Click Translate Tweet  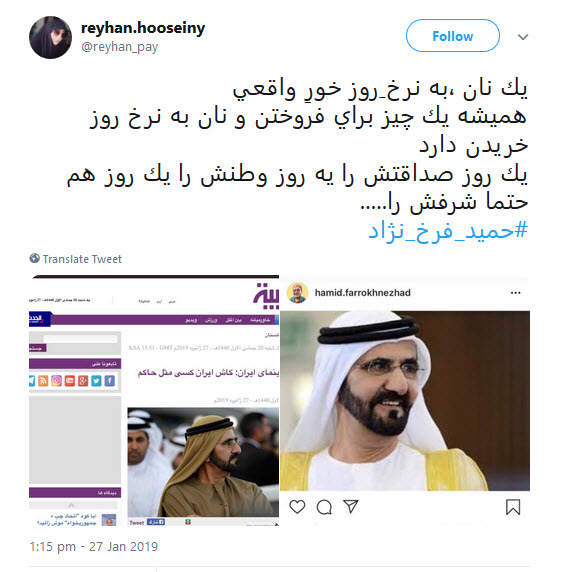(x=82, y=259)
